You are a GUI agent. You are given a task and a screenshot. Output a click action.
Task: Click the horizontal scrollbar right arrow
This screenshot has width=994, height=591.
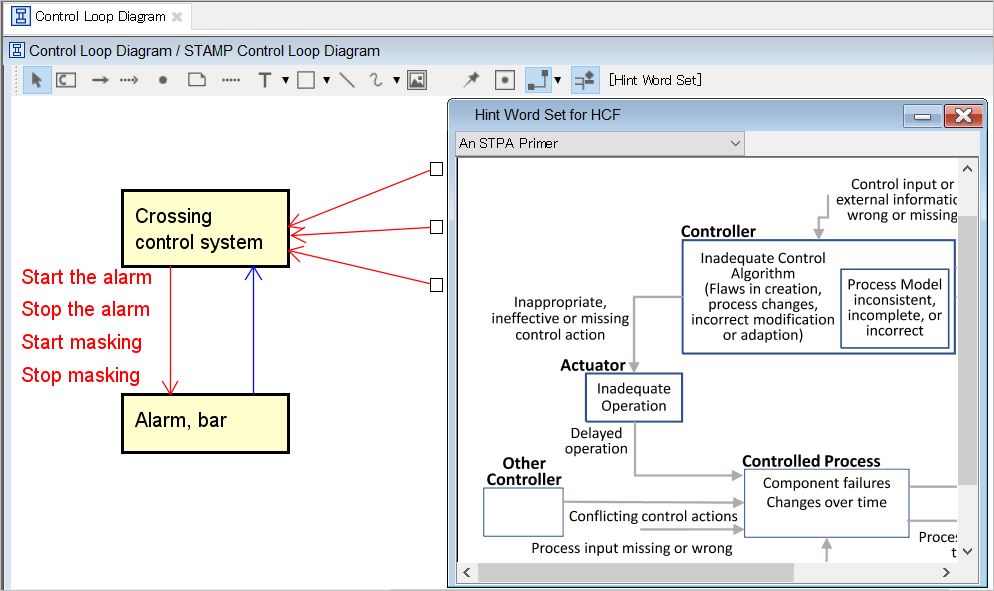point(946,573)
